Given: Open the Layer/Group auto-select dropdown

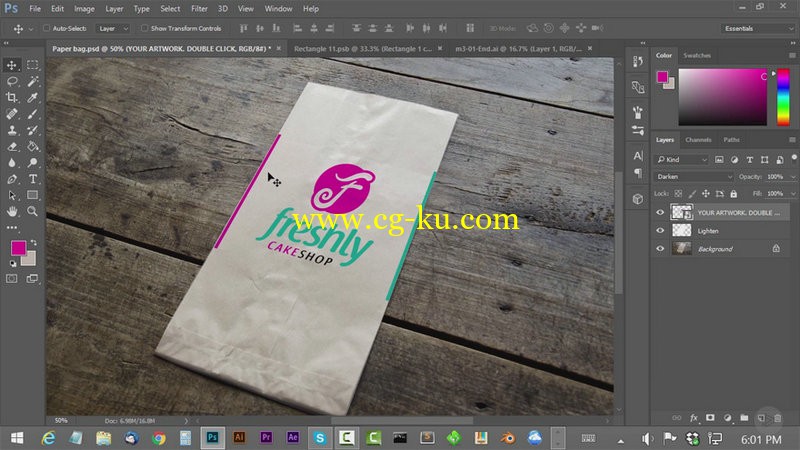Looking at the screenshot, I should point(113,29).
